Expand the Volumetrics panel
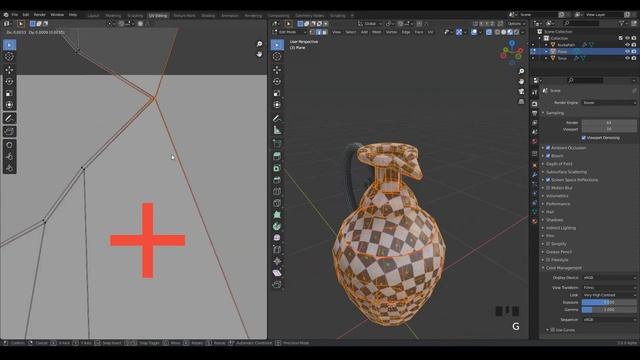Viewport: 640px width, 360px height. click(x=557, y=196)
